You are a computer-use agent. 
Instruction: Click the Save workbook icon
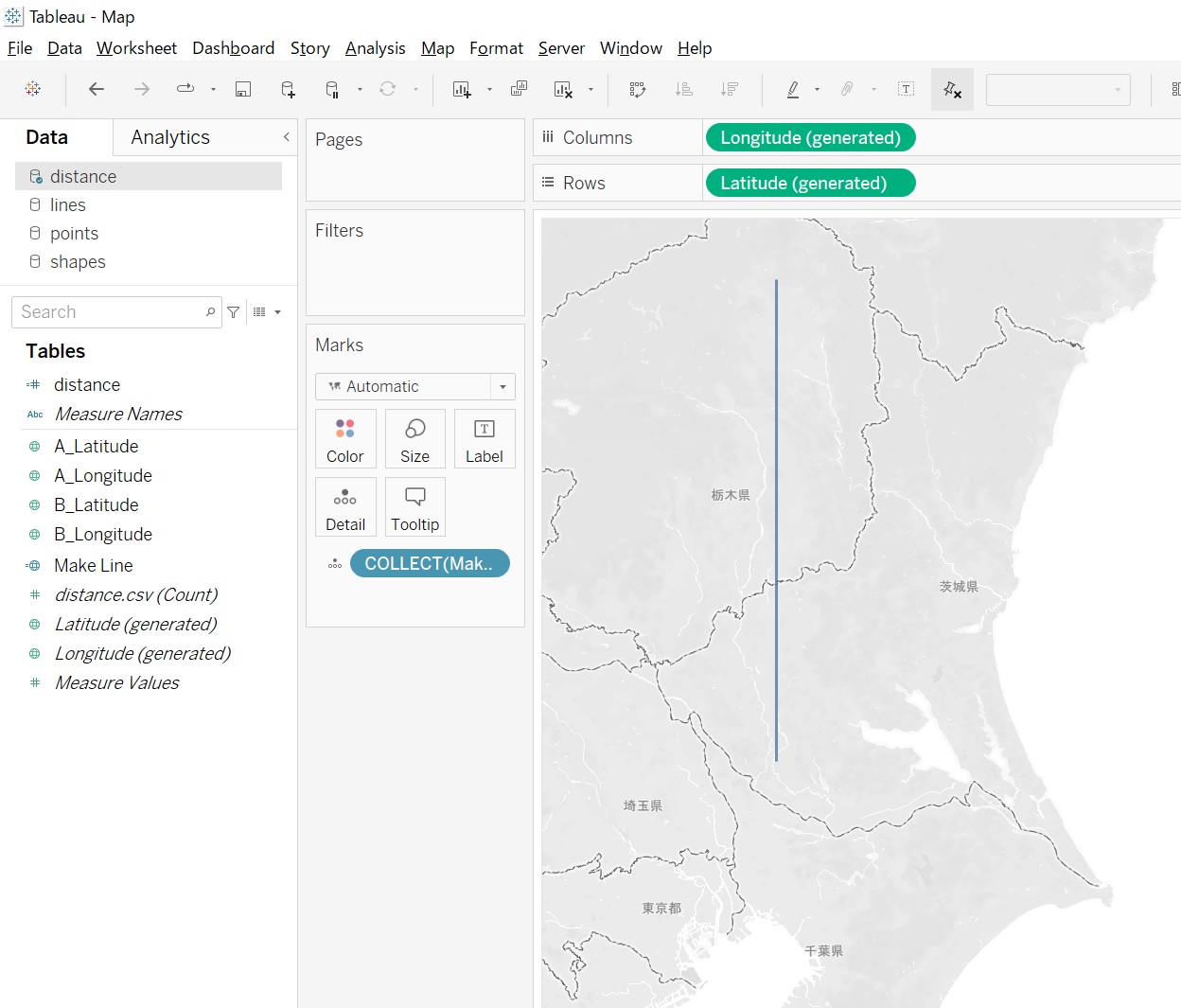click(242, 89)
